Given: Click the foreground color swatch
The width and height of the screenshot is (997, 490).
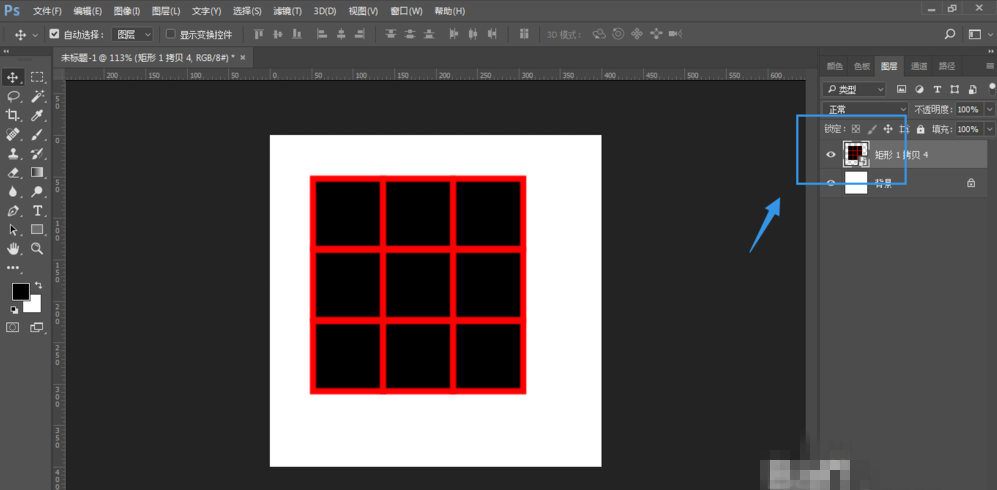Looking at the screenshot, I should [20, 291].
